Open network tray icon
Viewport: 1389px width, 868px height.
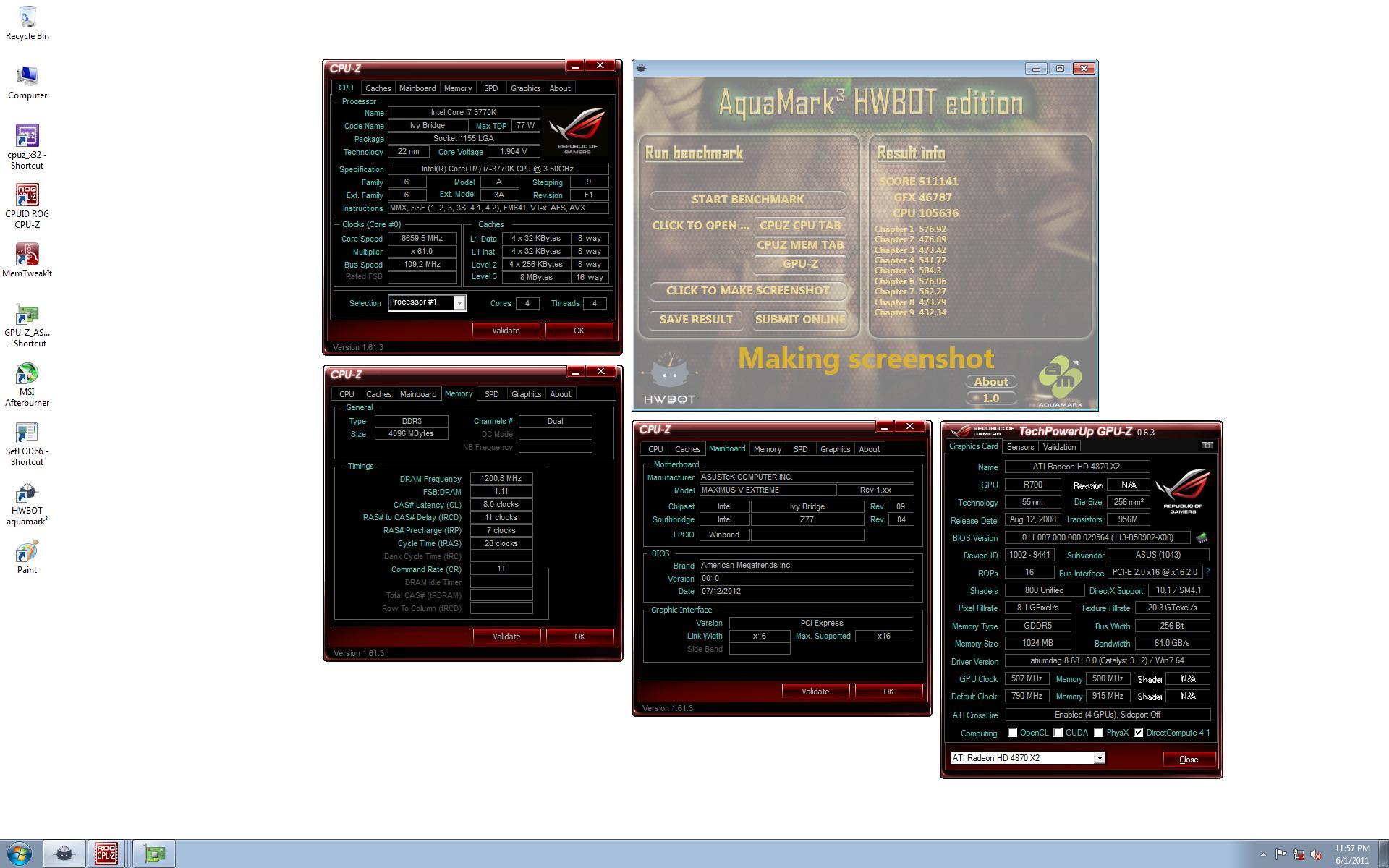(x=1299, y=854)
